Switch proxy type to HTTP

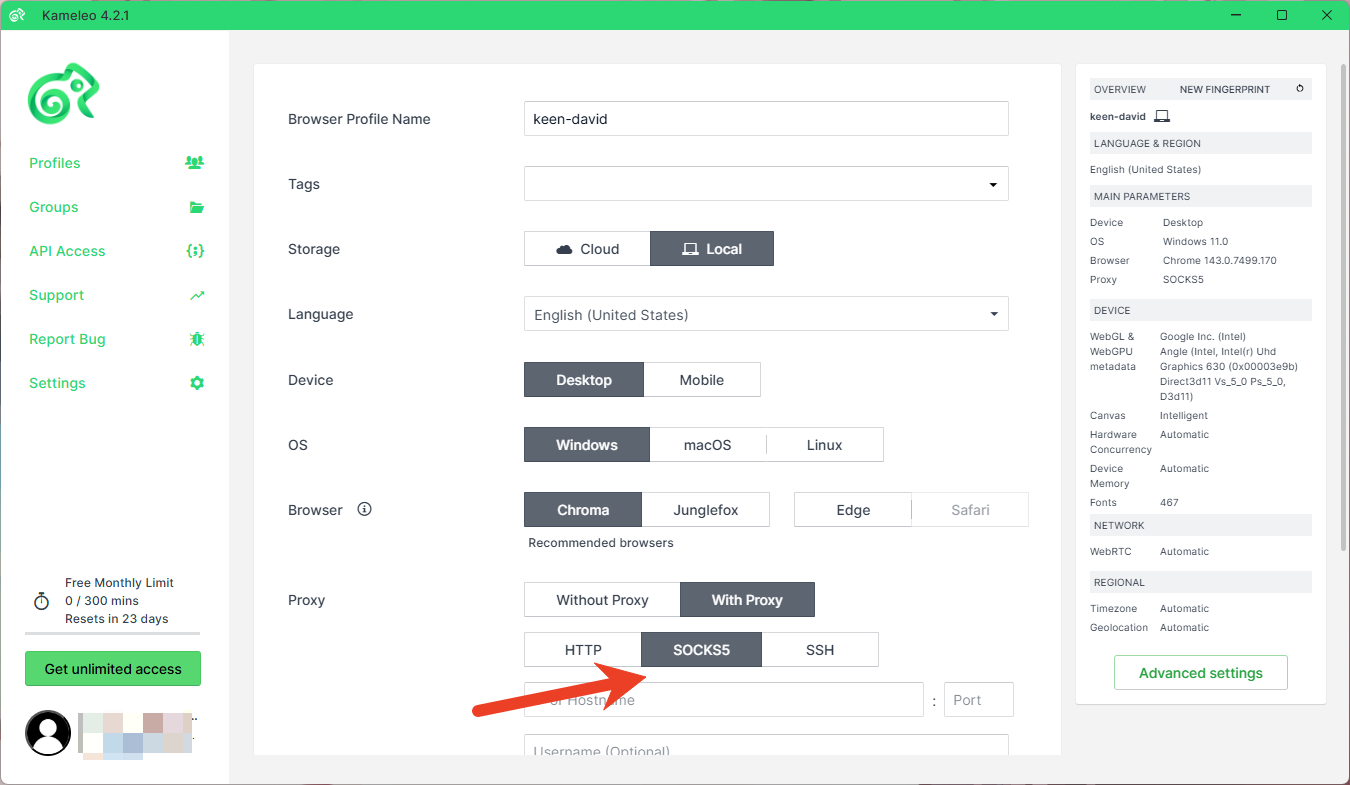click(x=583, y=650)
